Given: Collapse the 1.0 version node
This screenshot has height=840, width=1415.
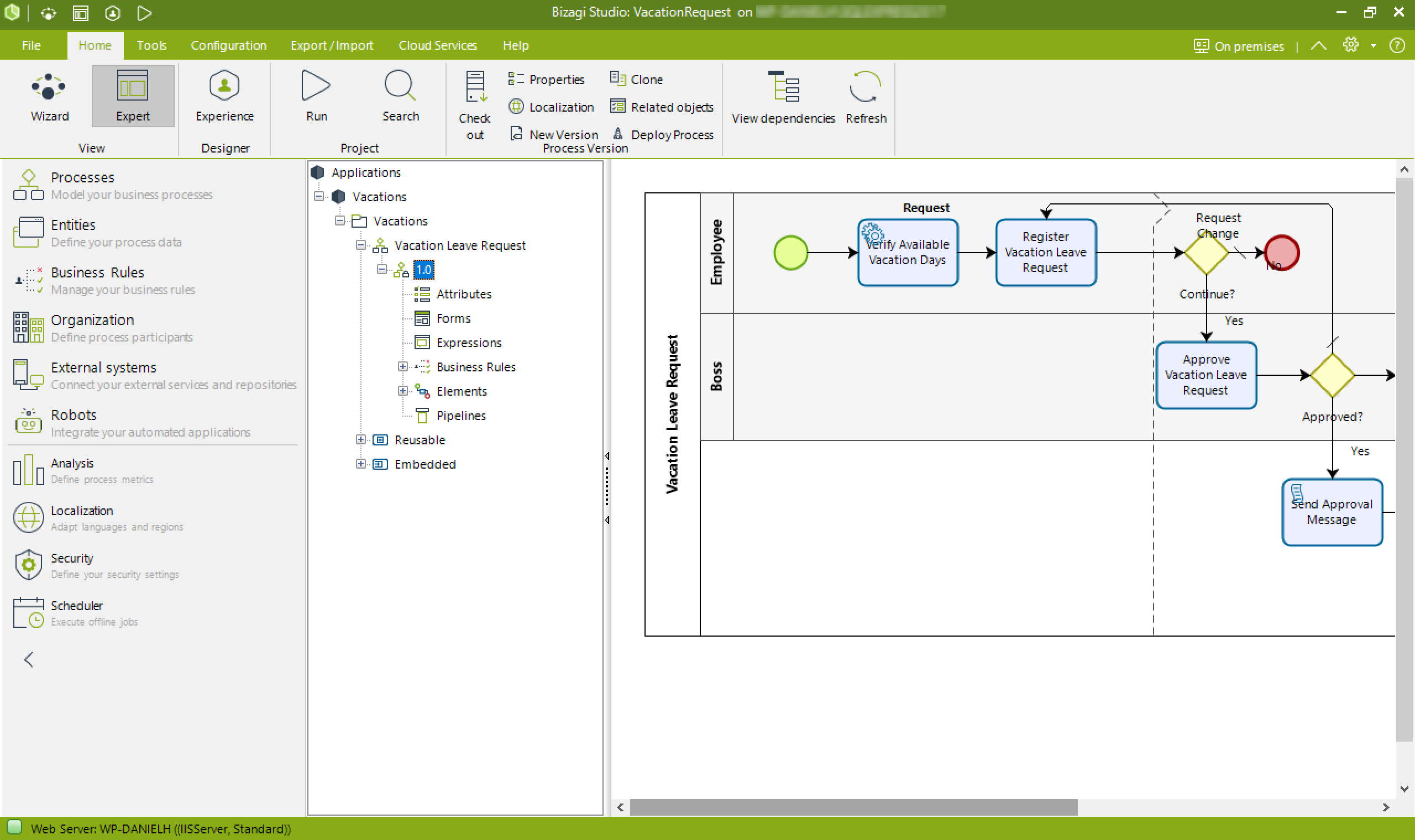Looking at the screenshot, I should 381,270.
